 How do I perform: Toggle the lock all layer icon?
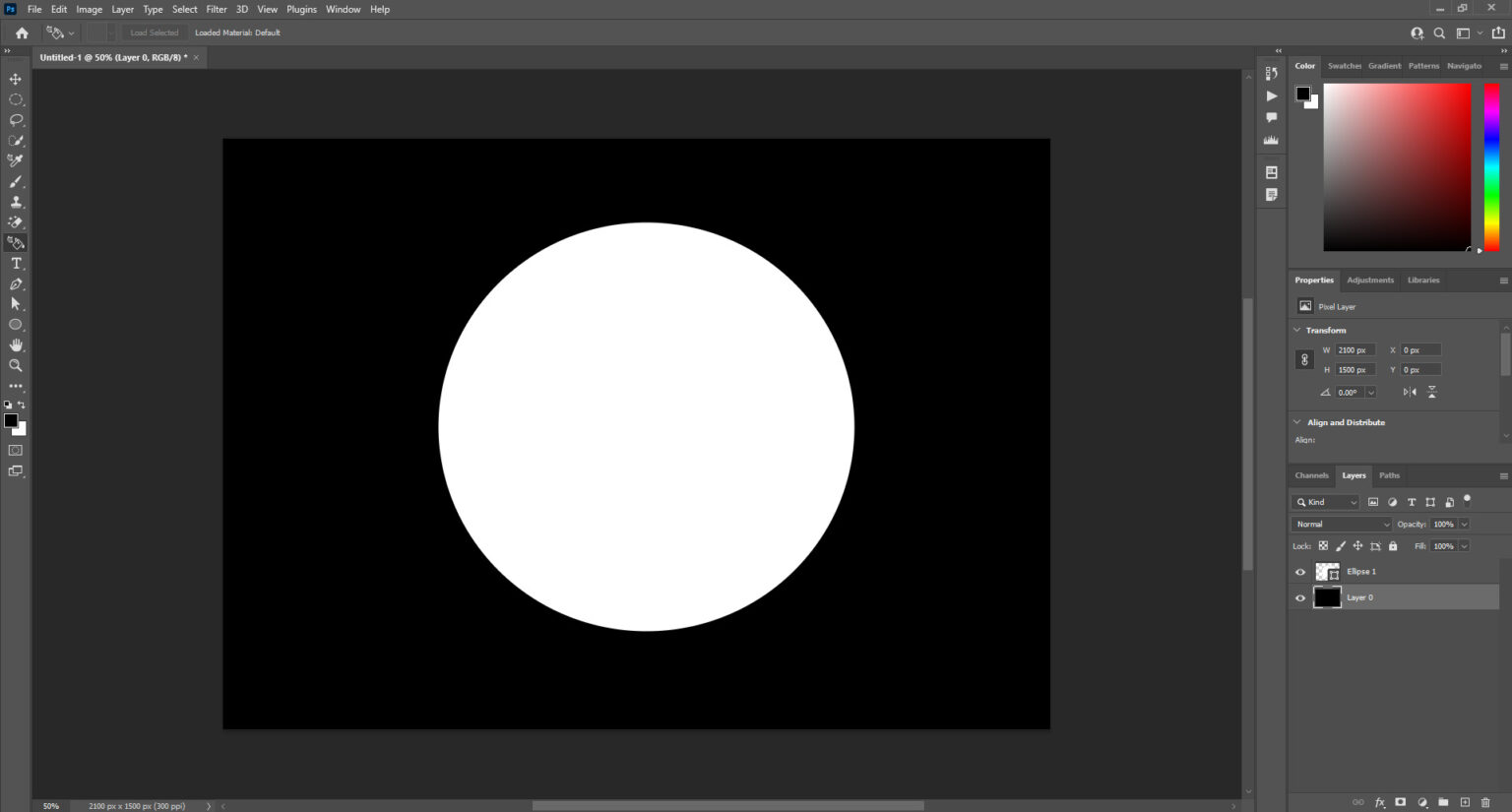pyautogui.click(x=1393, y=546)
